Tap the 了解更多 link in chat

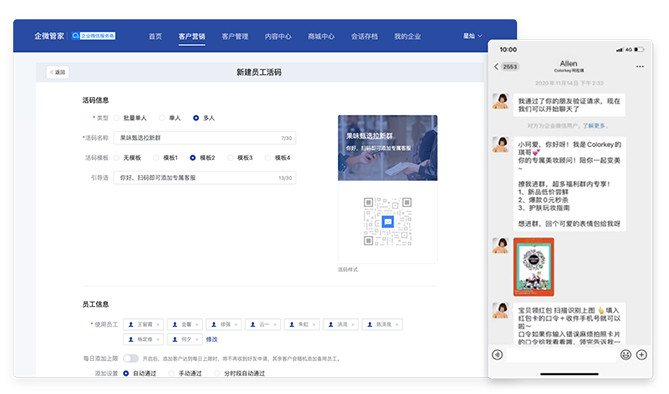[594, 126]
